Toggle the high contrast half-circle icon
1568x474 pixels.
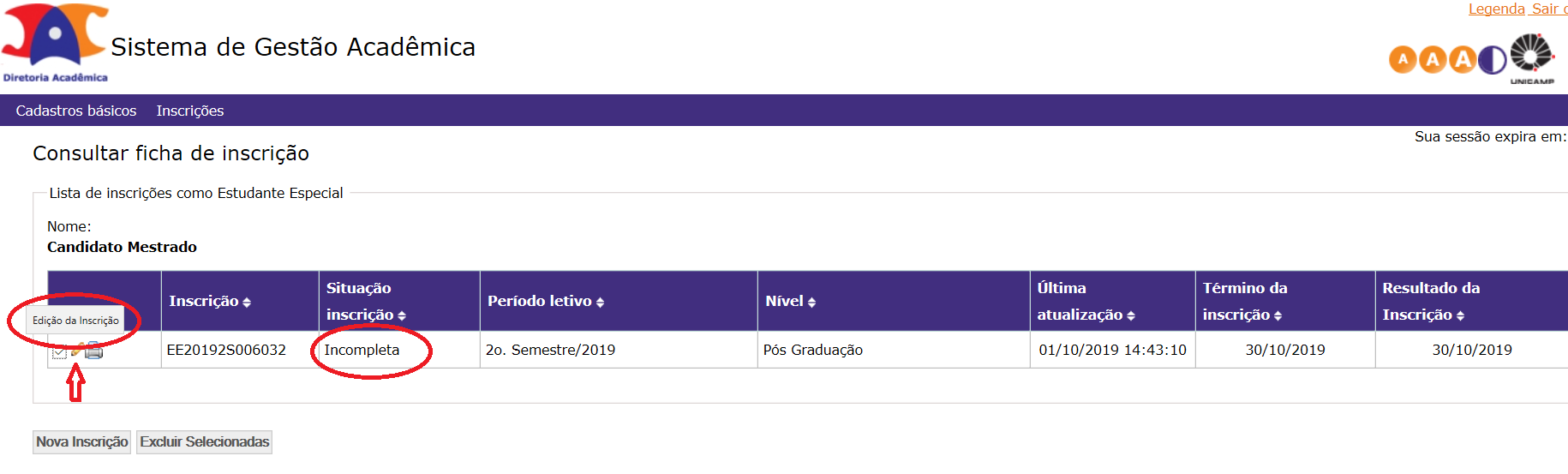click(x=1492, y=60)
